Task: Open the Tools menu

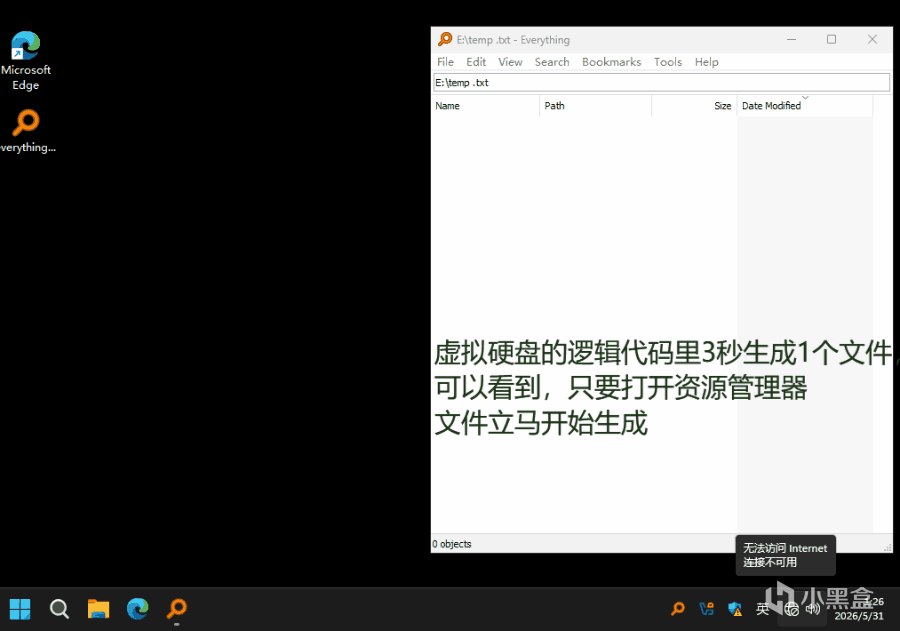Action: [x=668, y=62]
